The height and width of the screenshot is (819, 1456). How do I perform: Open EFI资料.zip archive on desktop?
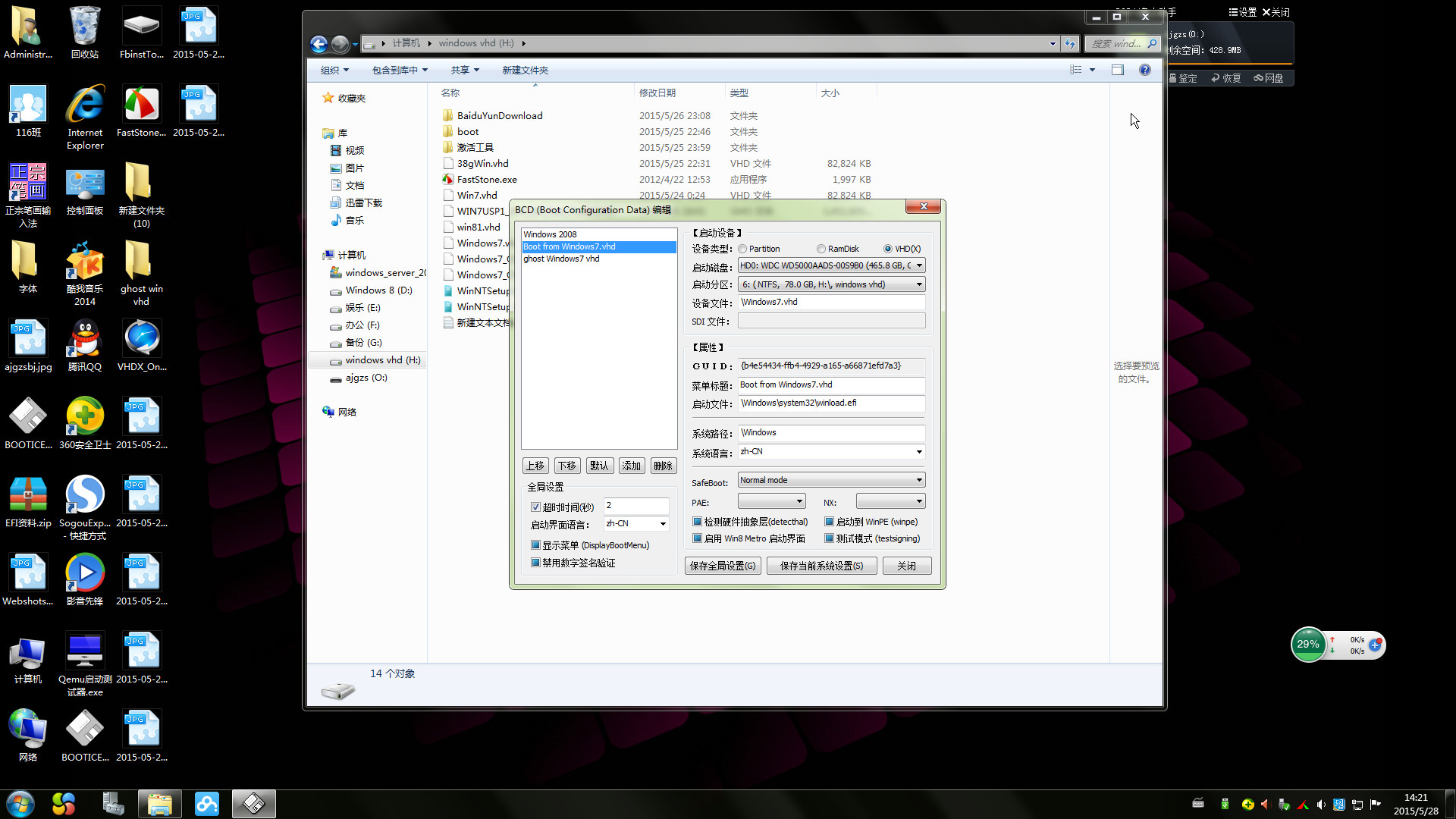click(28, 502)
